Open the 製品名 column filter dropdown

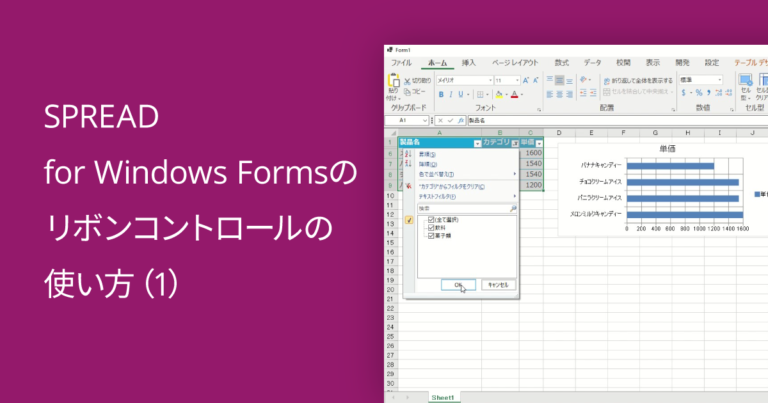[477, 143]
